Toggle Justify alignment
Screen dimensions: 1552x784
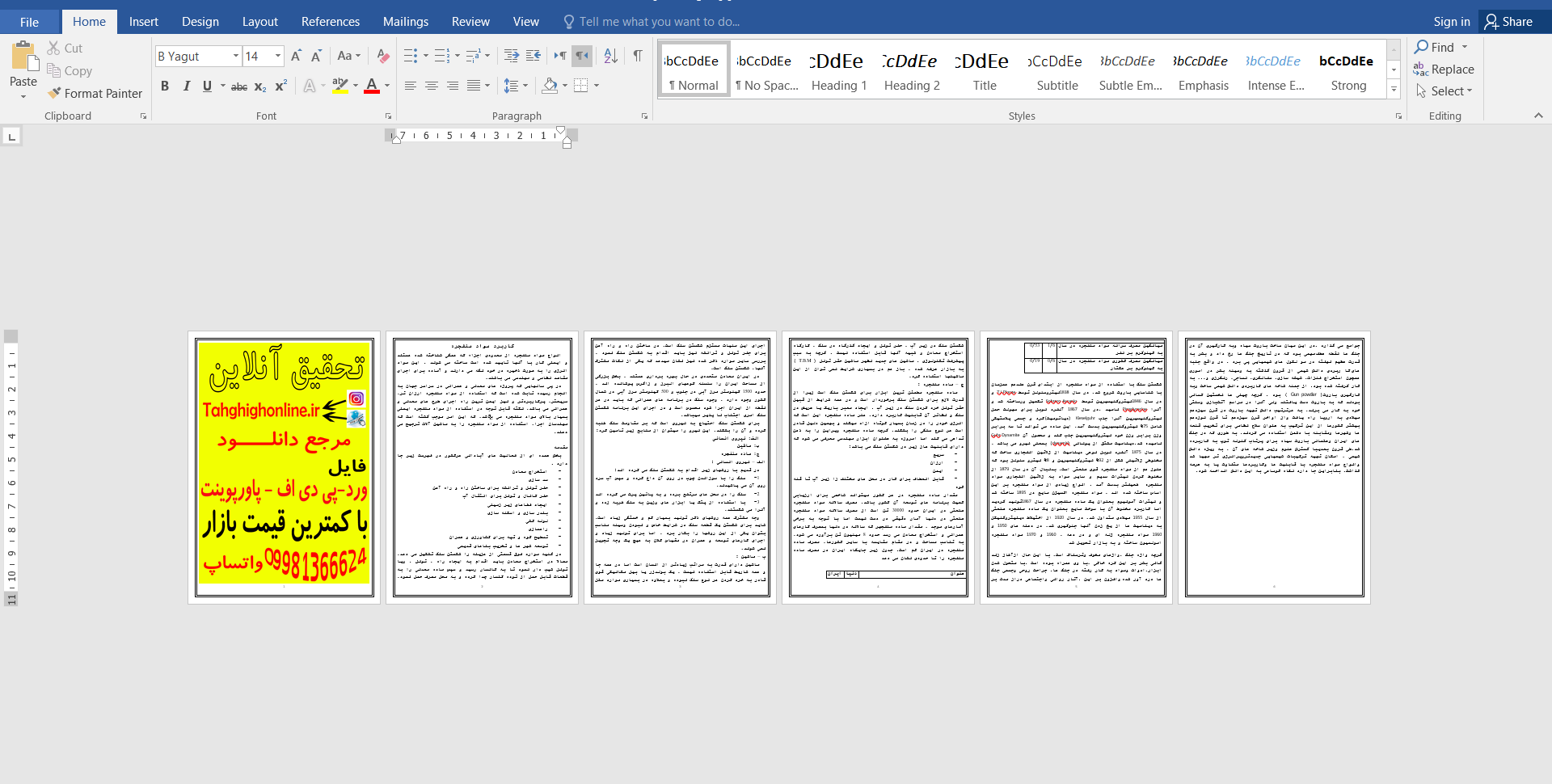474,86
